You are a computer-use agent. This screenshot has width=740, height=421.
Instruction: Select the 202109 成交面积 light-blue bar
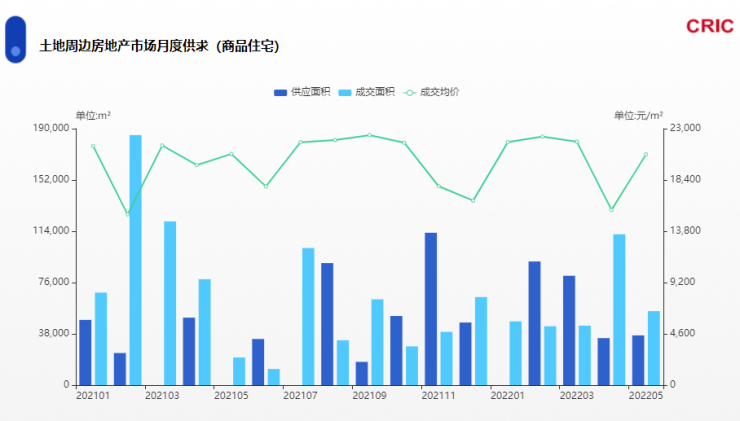(x=378, y=342)
